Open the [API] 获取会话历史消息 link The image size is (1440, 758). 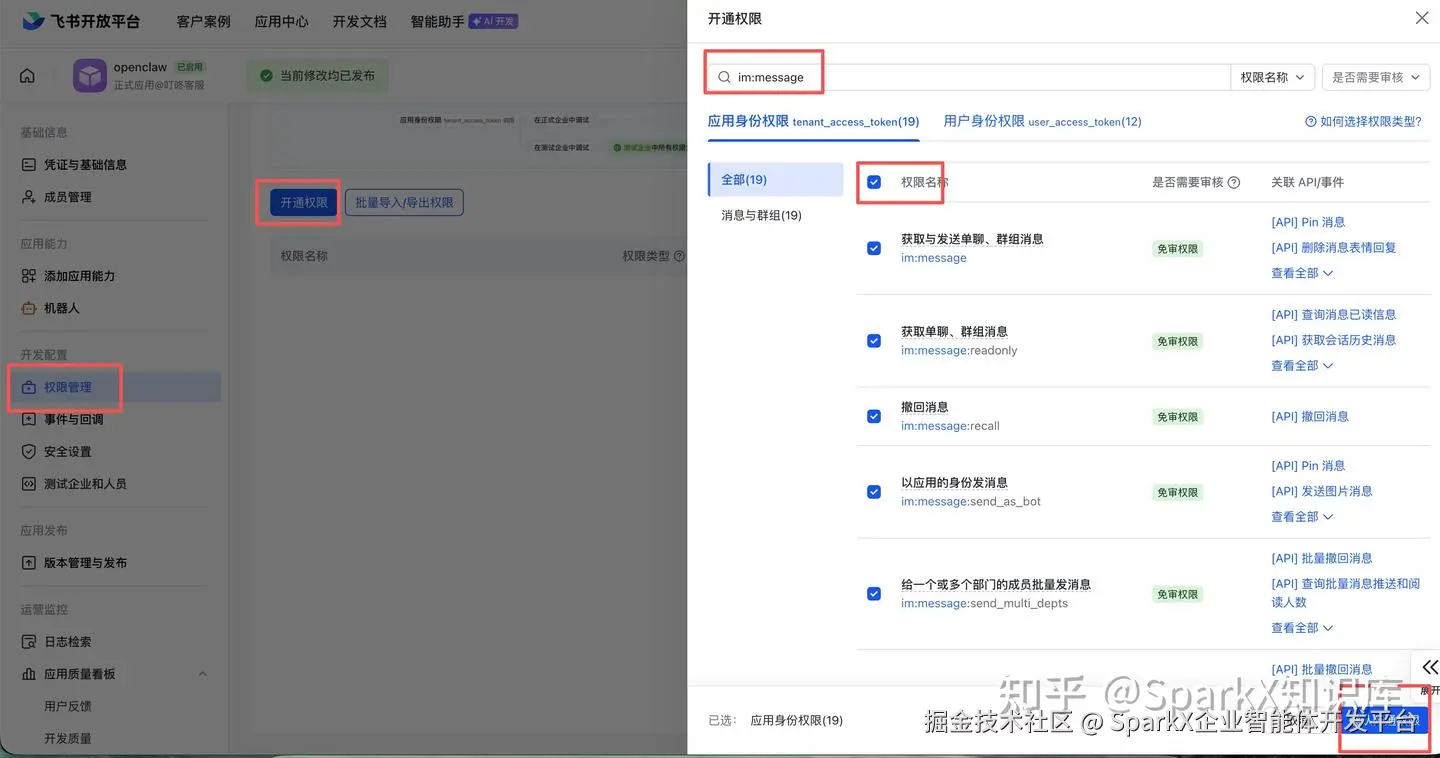coord(1333,340)
